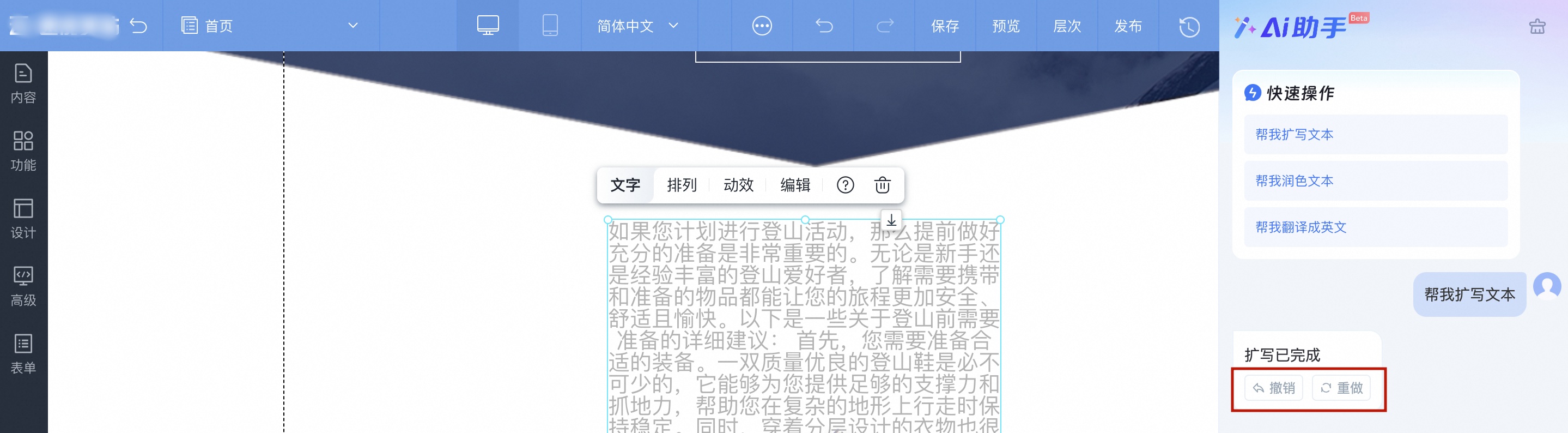Select the 排列 tab in floating toolbar
The image size is (1568, 433).
(682, 185)
